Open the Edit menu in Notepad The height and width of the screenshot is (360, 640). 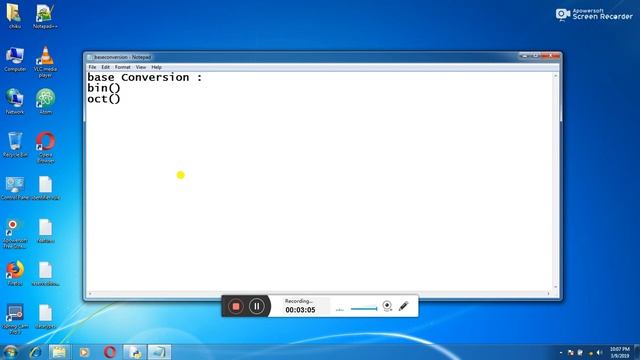[105, 67]
